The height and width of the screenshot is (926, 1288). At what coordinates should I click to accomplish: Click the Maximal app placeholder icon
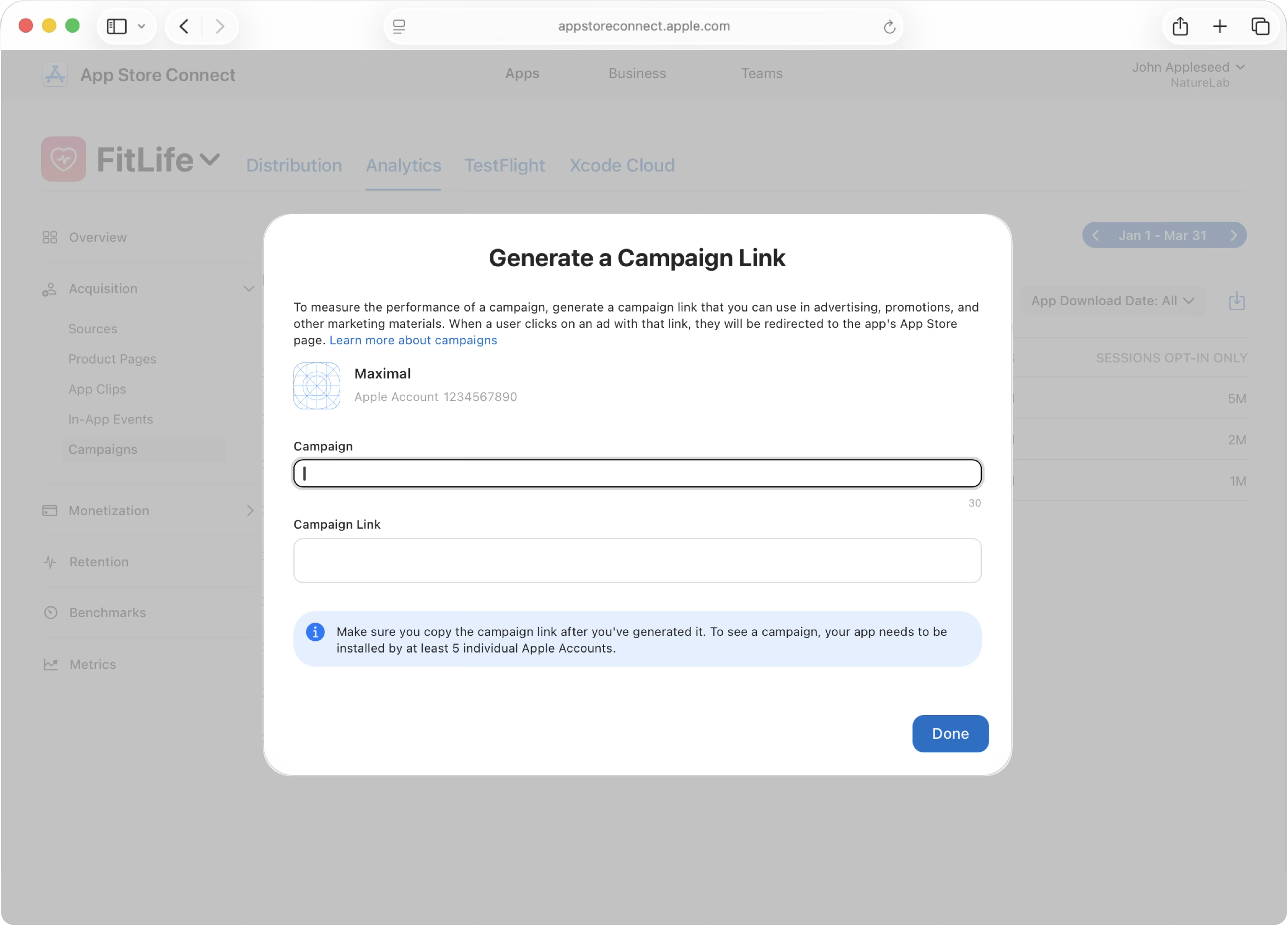316,385
